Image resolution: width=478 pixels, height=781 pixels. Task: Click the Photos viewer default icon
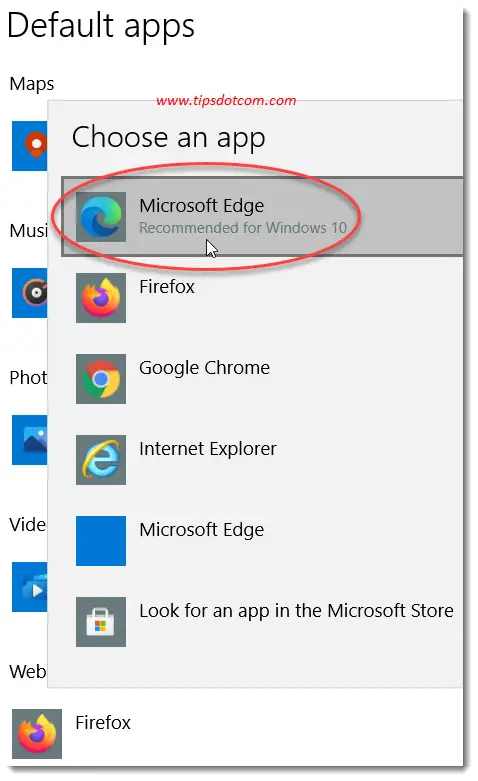click(x=30, y=440)
